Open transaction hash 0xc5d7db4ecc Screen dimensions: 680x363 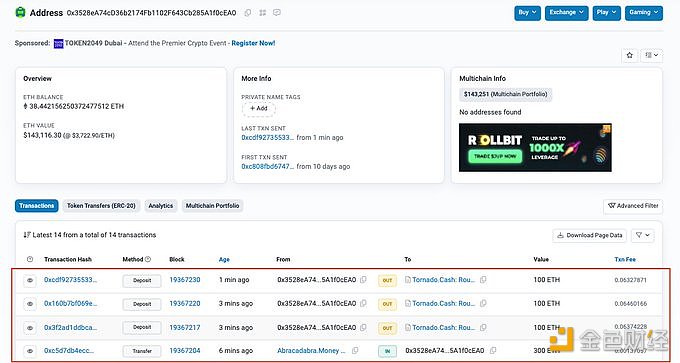point(69,350)
